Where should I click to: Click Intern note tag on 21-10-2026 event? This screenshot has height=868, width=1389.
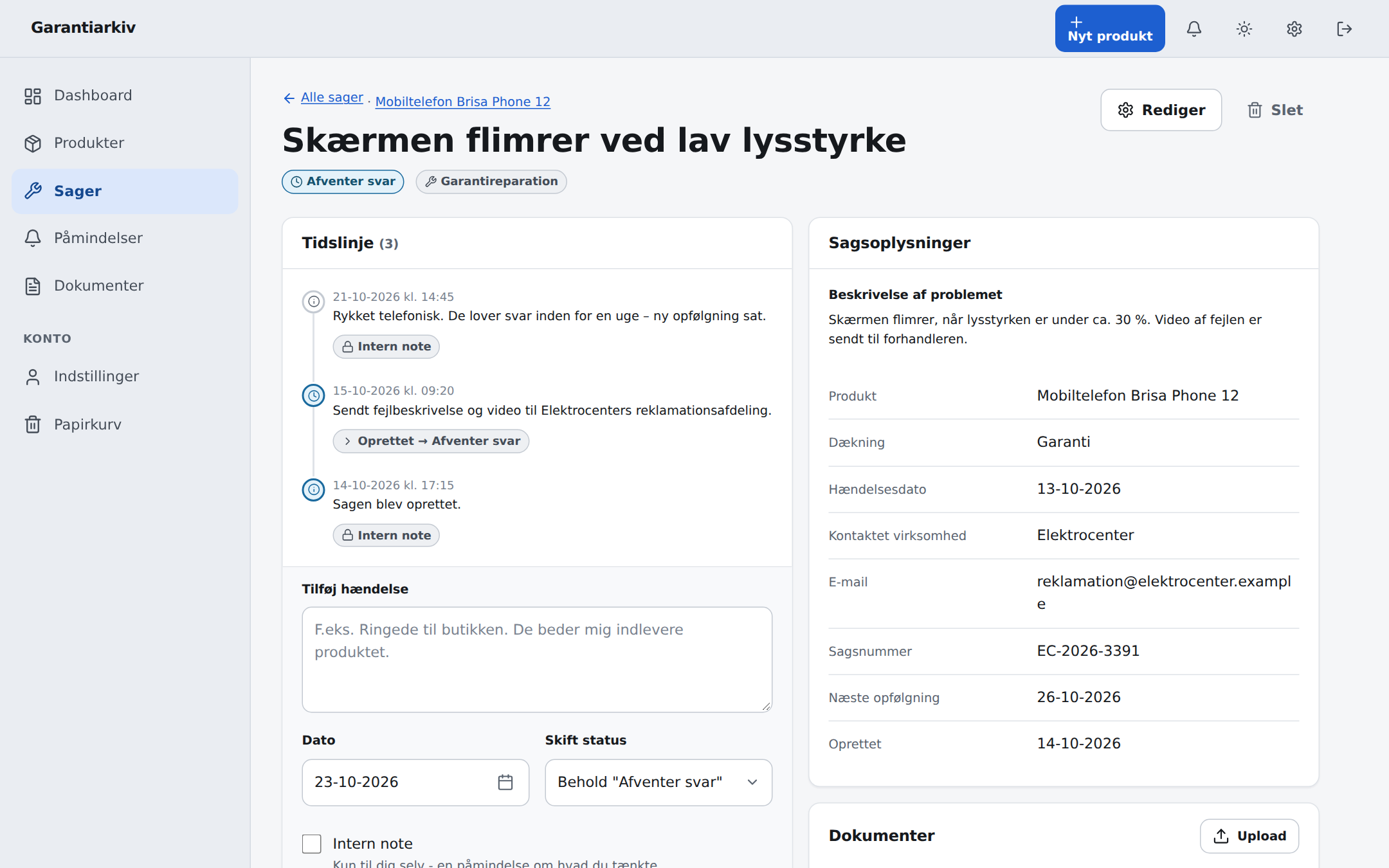point(386,347)
